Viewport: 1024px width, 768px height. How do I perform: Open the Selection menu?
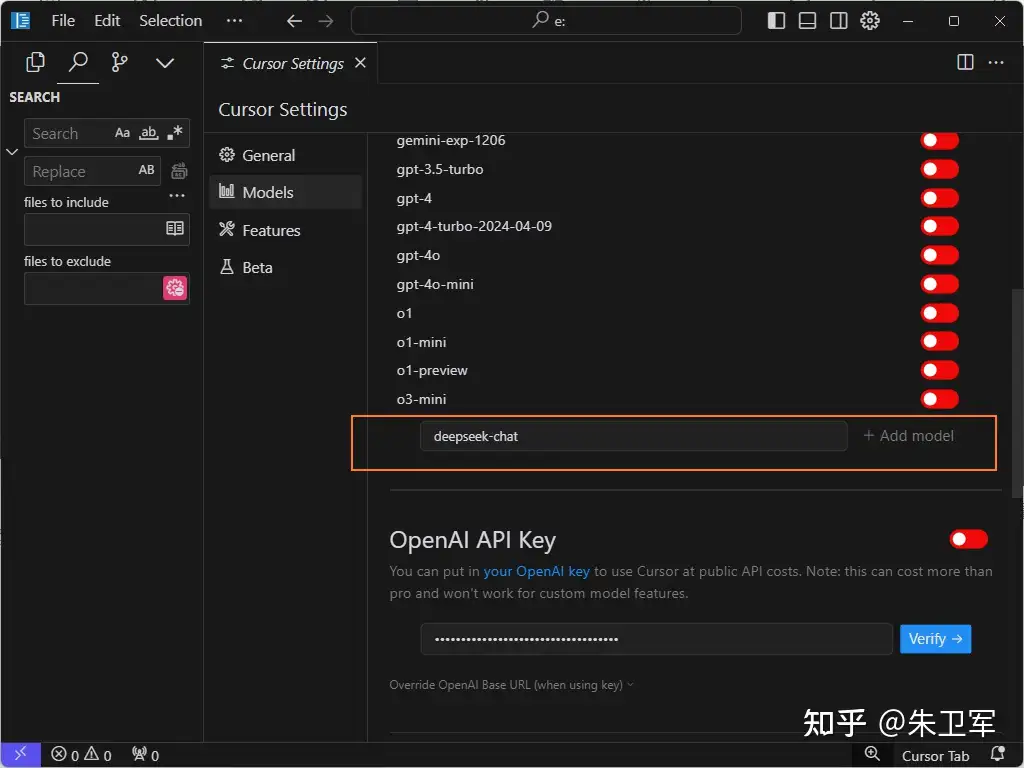[170, 21]
